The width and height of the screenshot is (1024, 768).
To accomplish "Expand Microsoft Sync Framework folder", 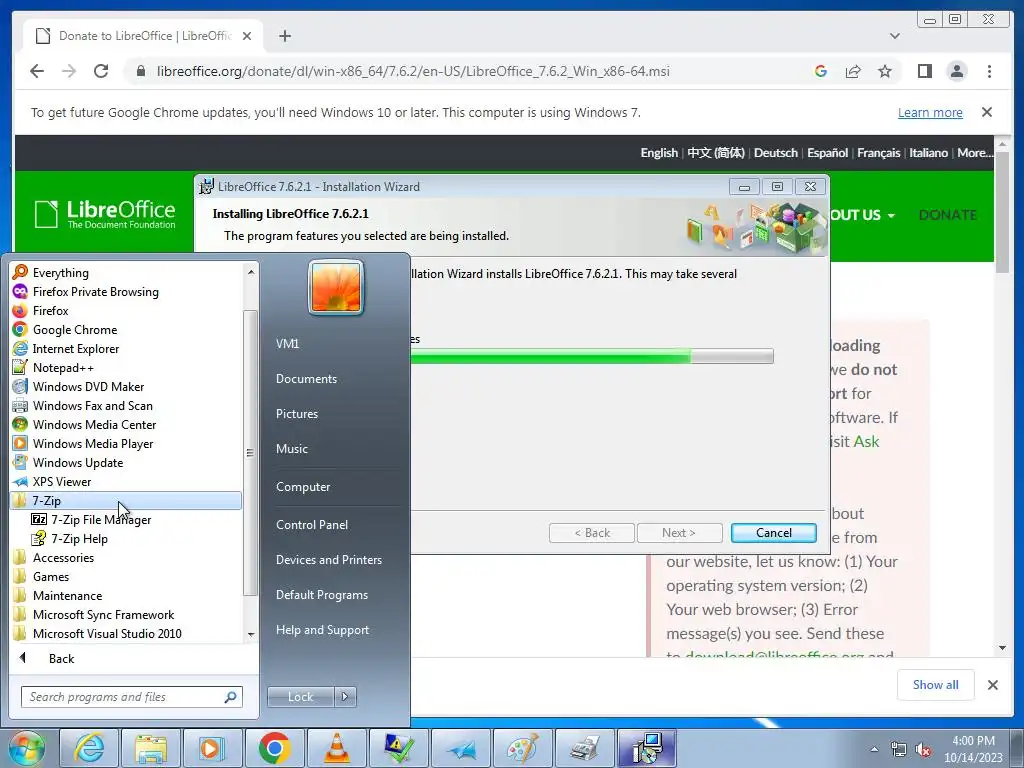I will coord(103,615).
